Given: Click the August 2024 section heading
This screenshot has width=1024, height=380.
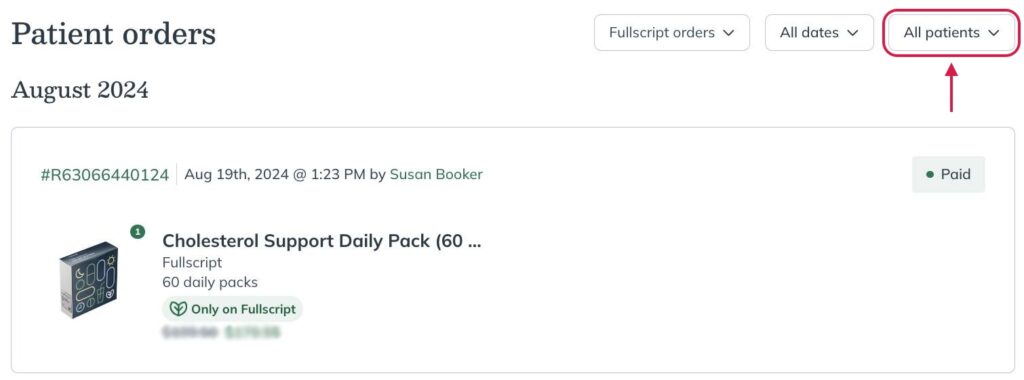Looking at the screenshot, I should [80, 90].
